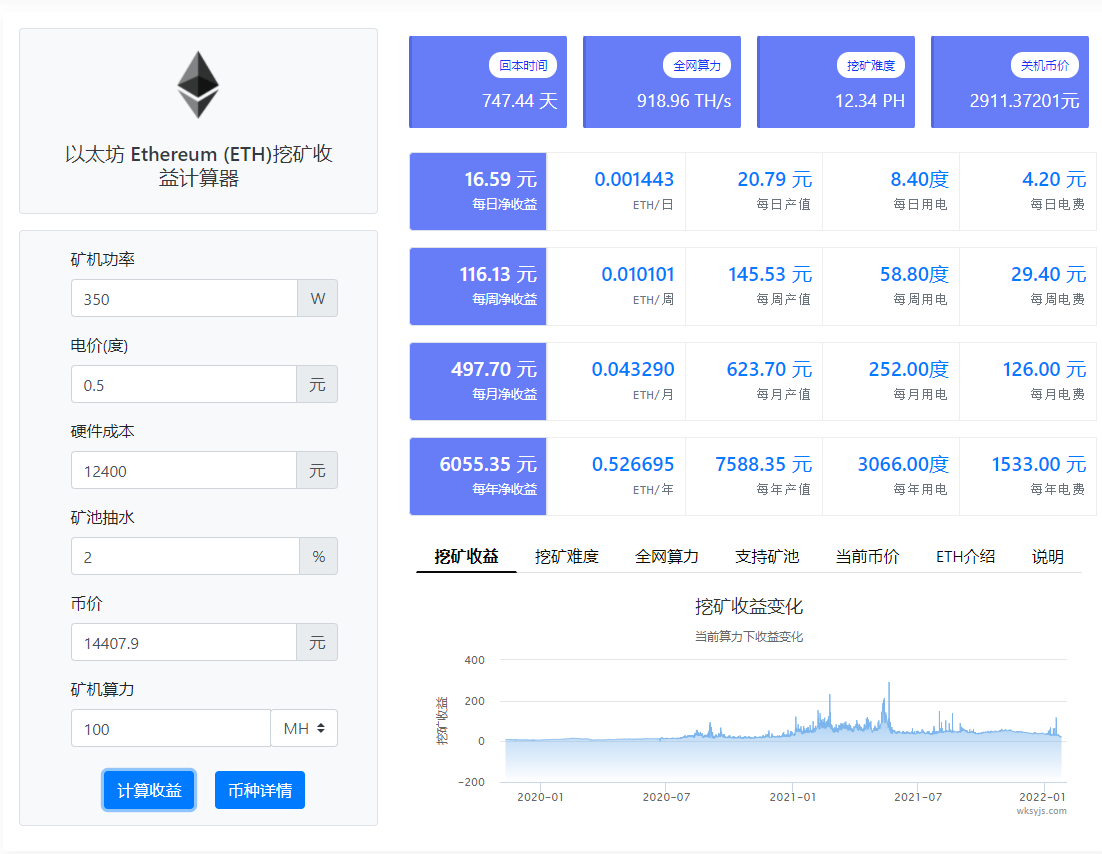Click the 6055.35 元 yearly net profit
Screen dimensions: 1102x854
[x=488, y=465]
